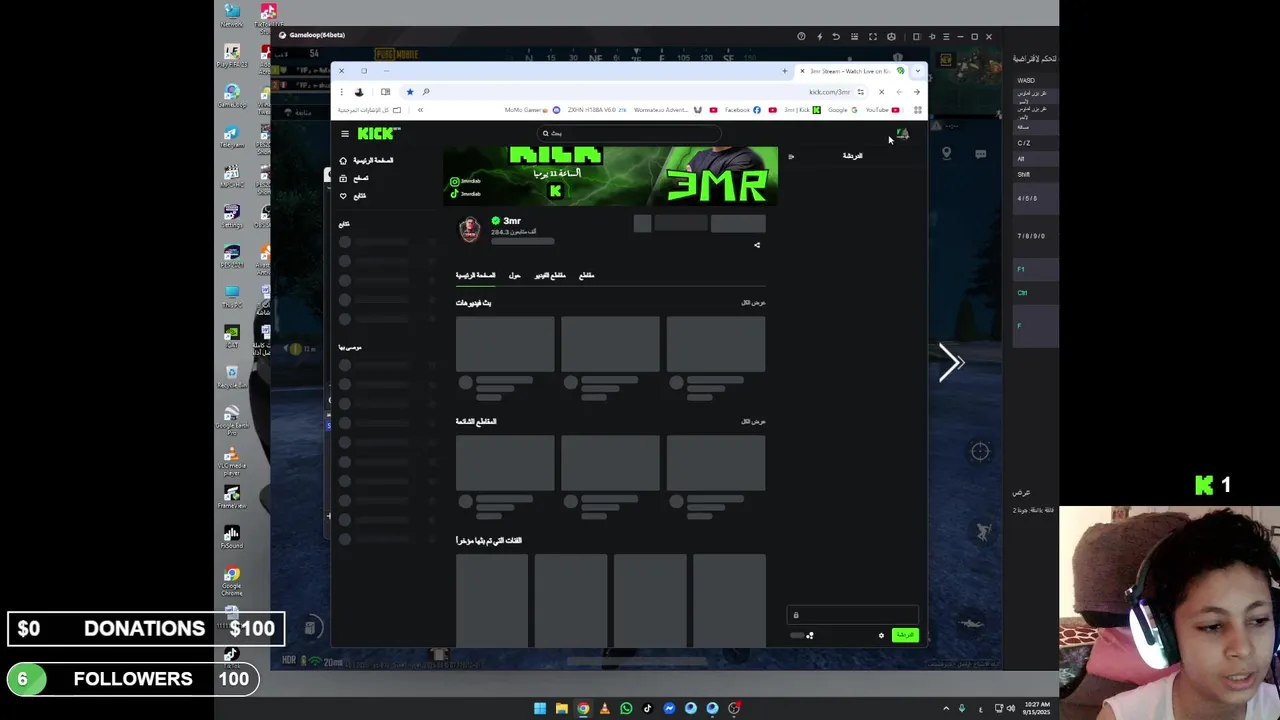Open Gameloop hamburger menu icon
1280x720 pixels.
pos(946,37)
